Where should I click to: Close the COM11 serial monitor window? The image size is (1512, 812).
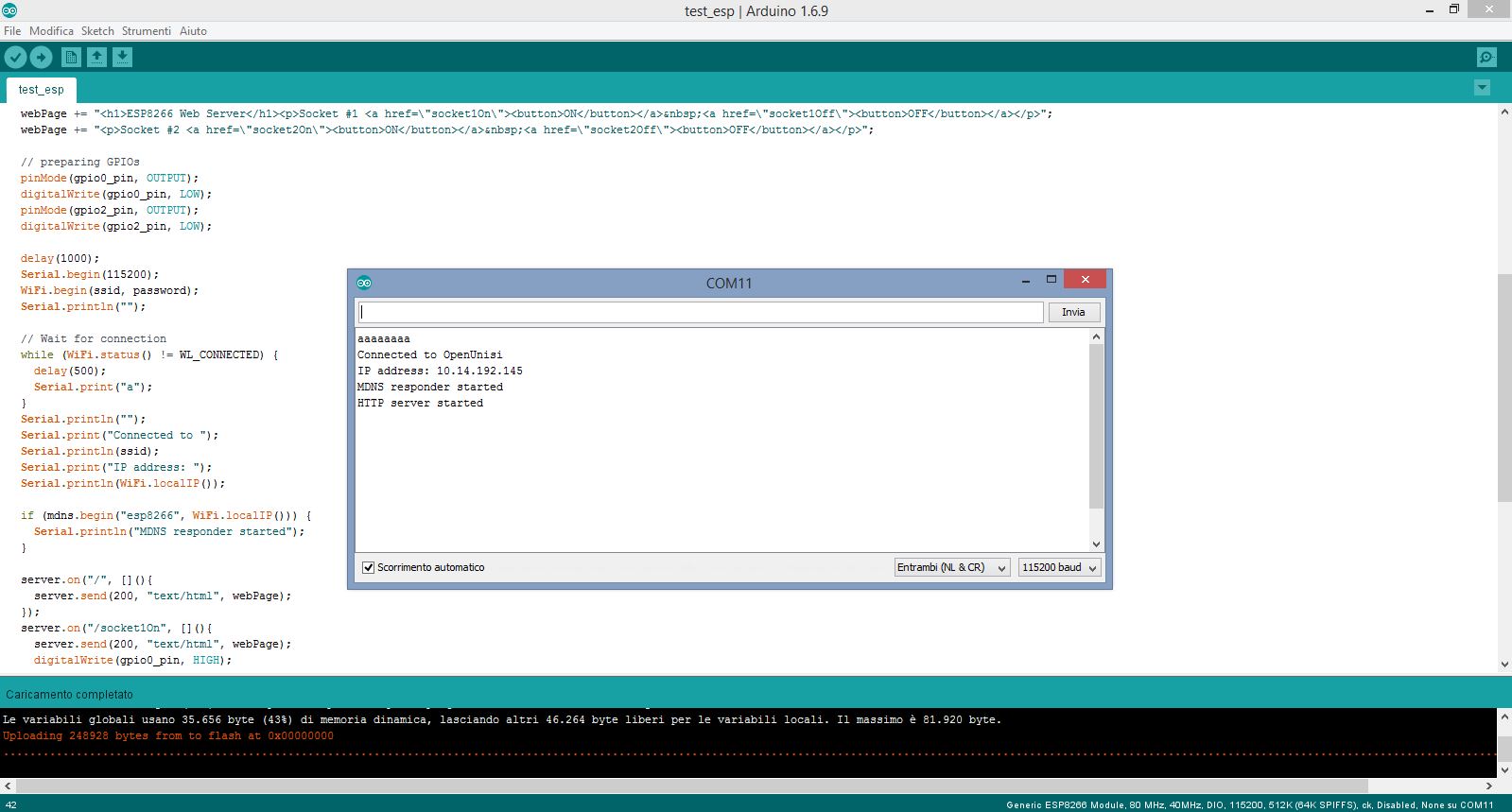pos(1086,280)
